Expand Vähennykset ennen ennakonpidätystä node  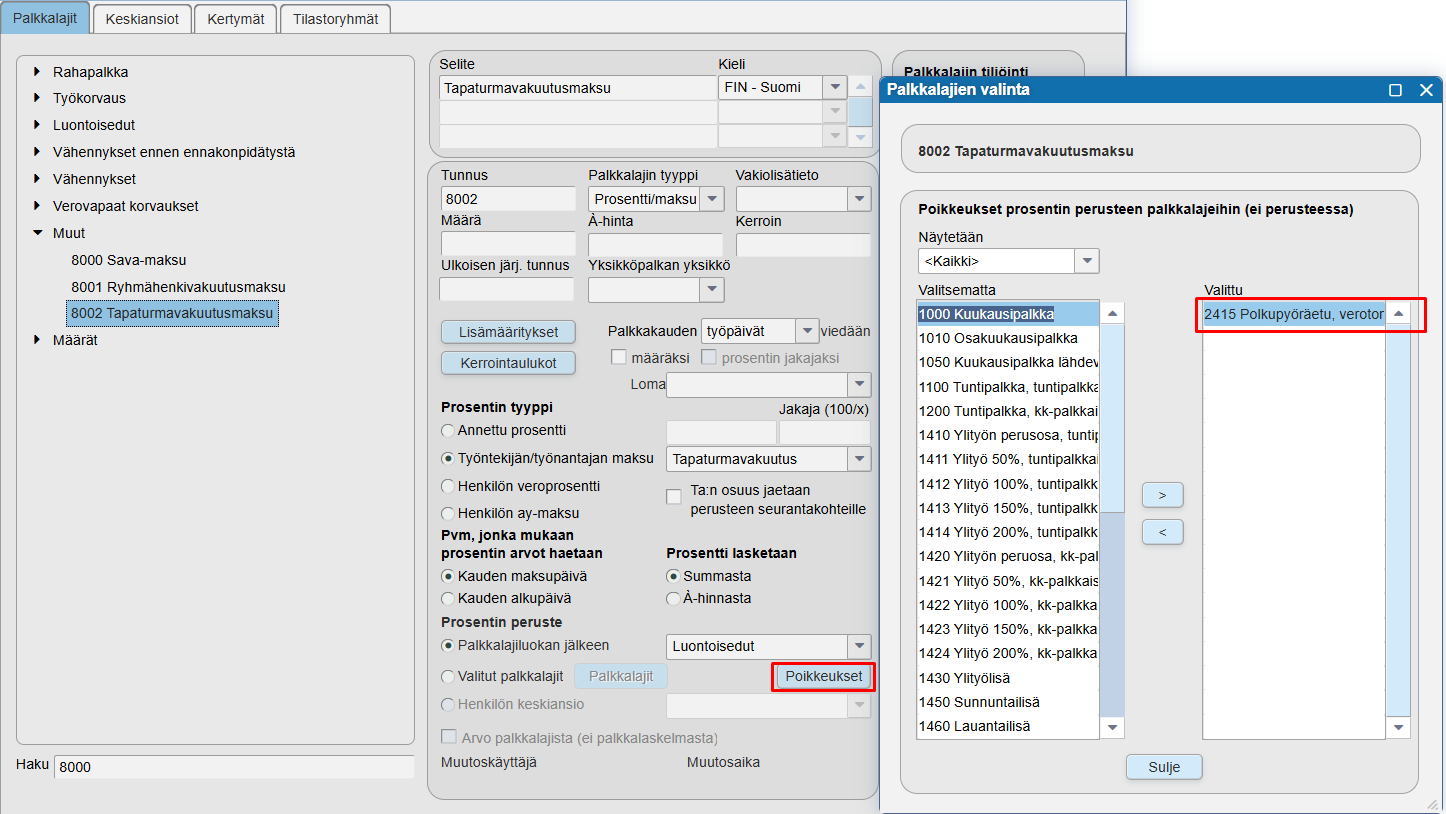pos(37,152)
